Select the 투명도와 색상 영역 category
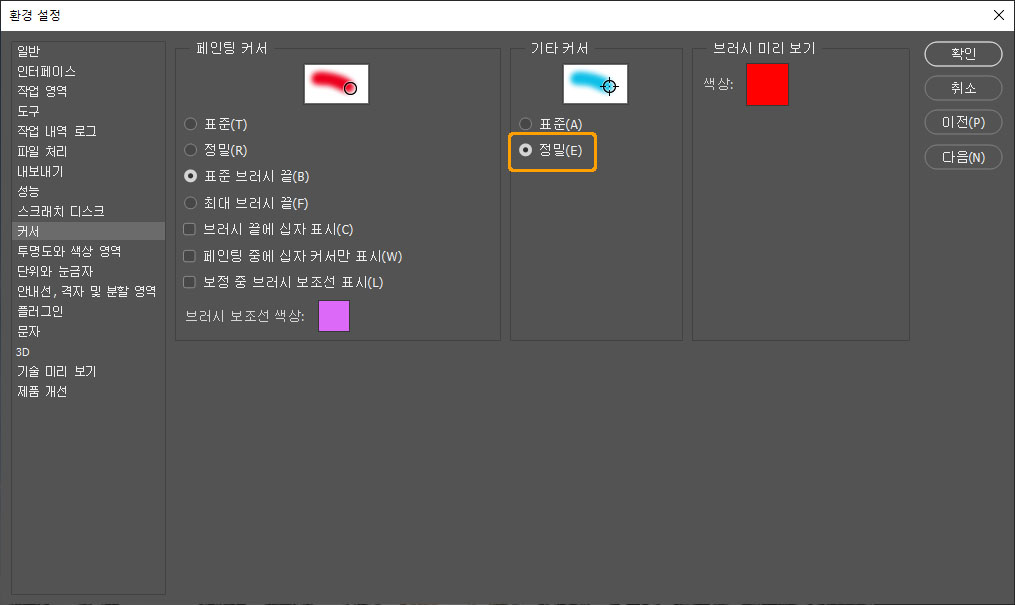 point(69,251)
